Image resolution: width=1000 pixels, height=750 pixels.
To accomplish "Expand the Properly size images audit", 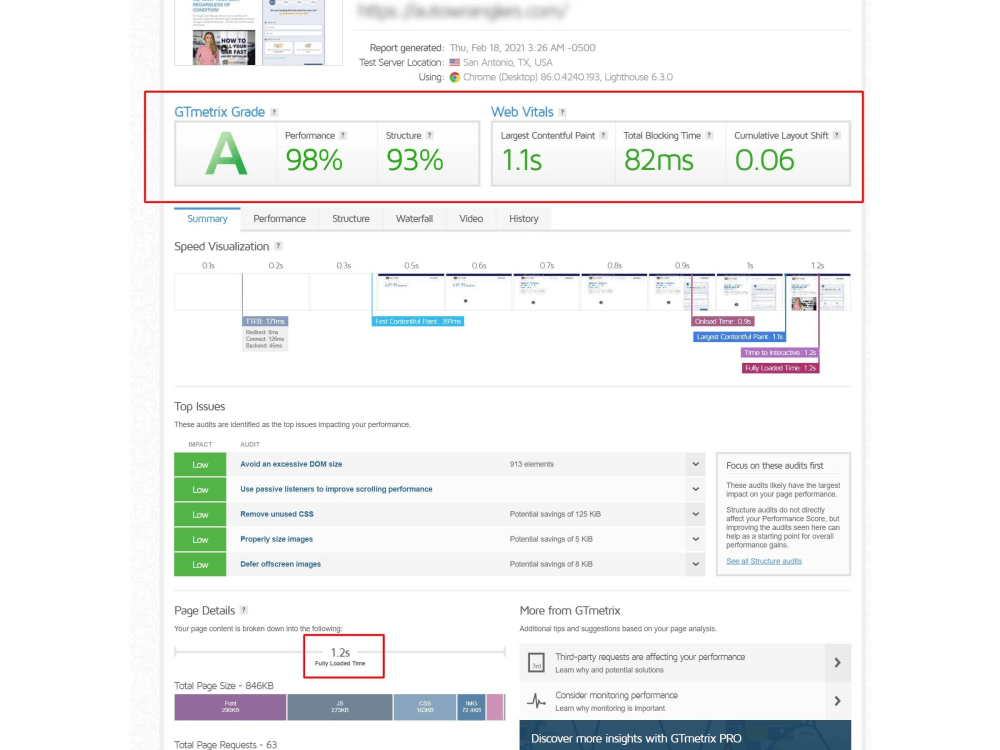I will 696,539.
